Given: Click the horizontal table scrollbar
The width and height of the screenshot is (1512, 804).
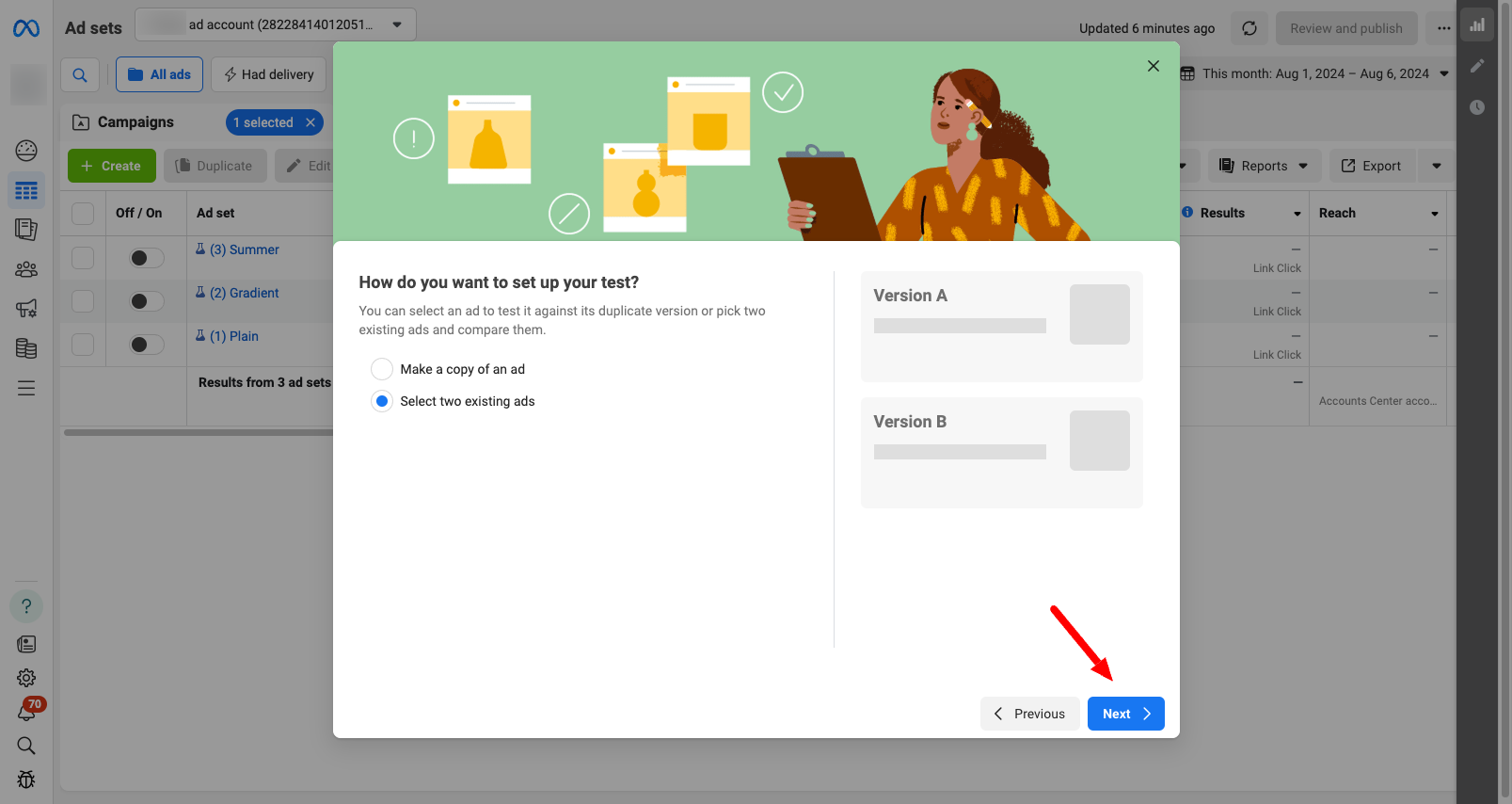Looking at the screenshot, I should click(x=199, y=433).
